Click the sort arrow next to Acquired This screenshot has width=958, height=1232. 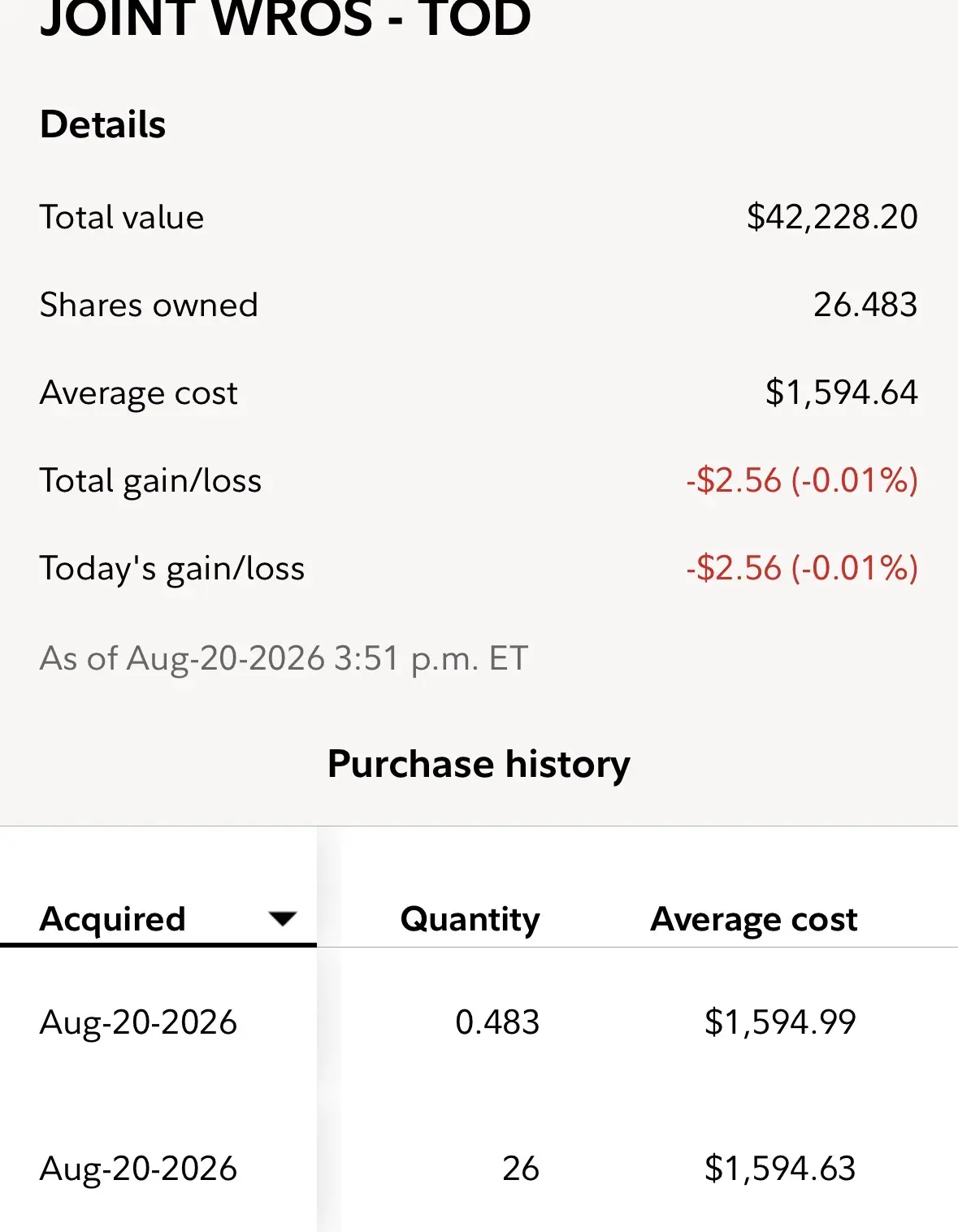point(283,919)
